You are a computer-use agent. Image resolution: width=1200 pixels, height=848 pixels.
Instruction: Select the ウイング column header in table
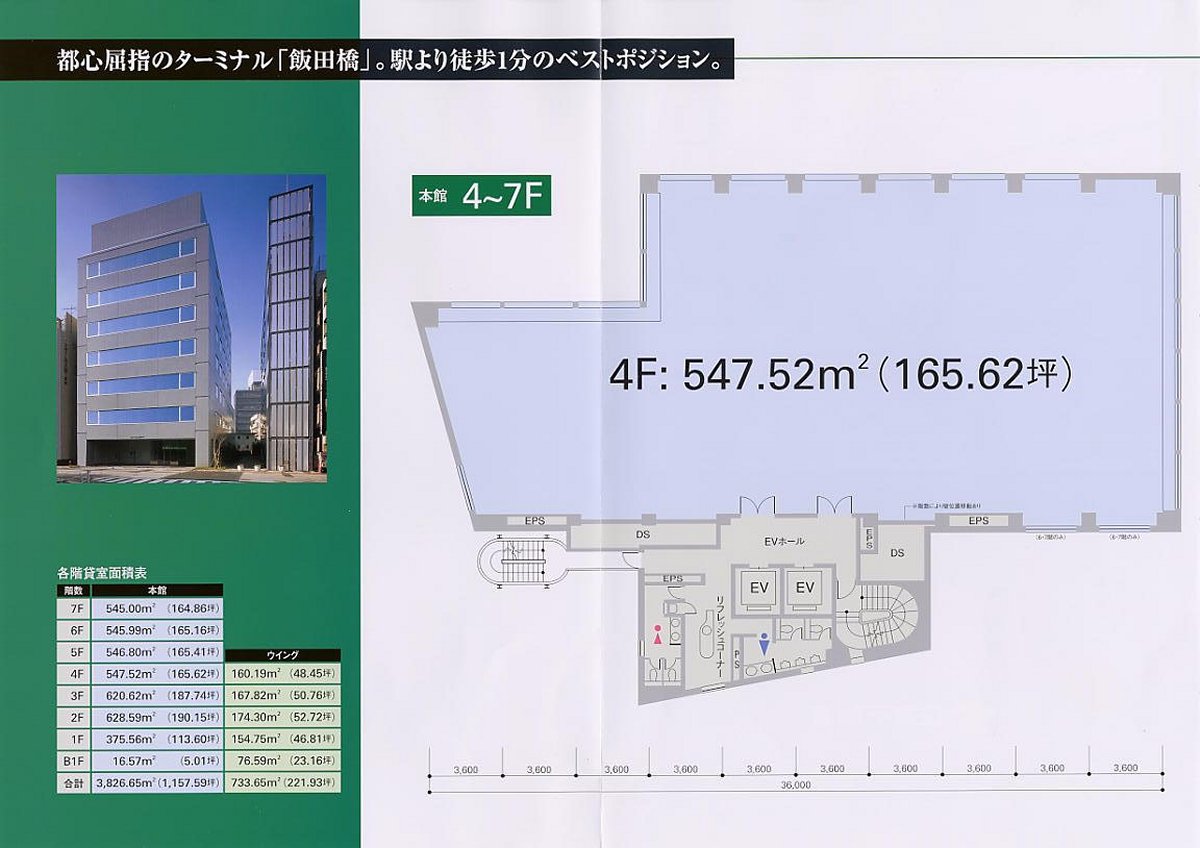tap(284, 656)
